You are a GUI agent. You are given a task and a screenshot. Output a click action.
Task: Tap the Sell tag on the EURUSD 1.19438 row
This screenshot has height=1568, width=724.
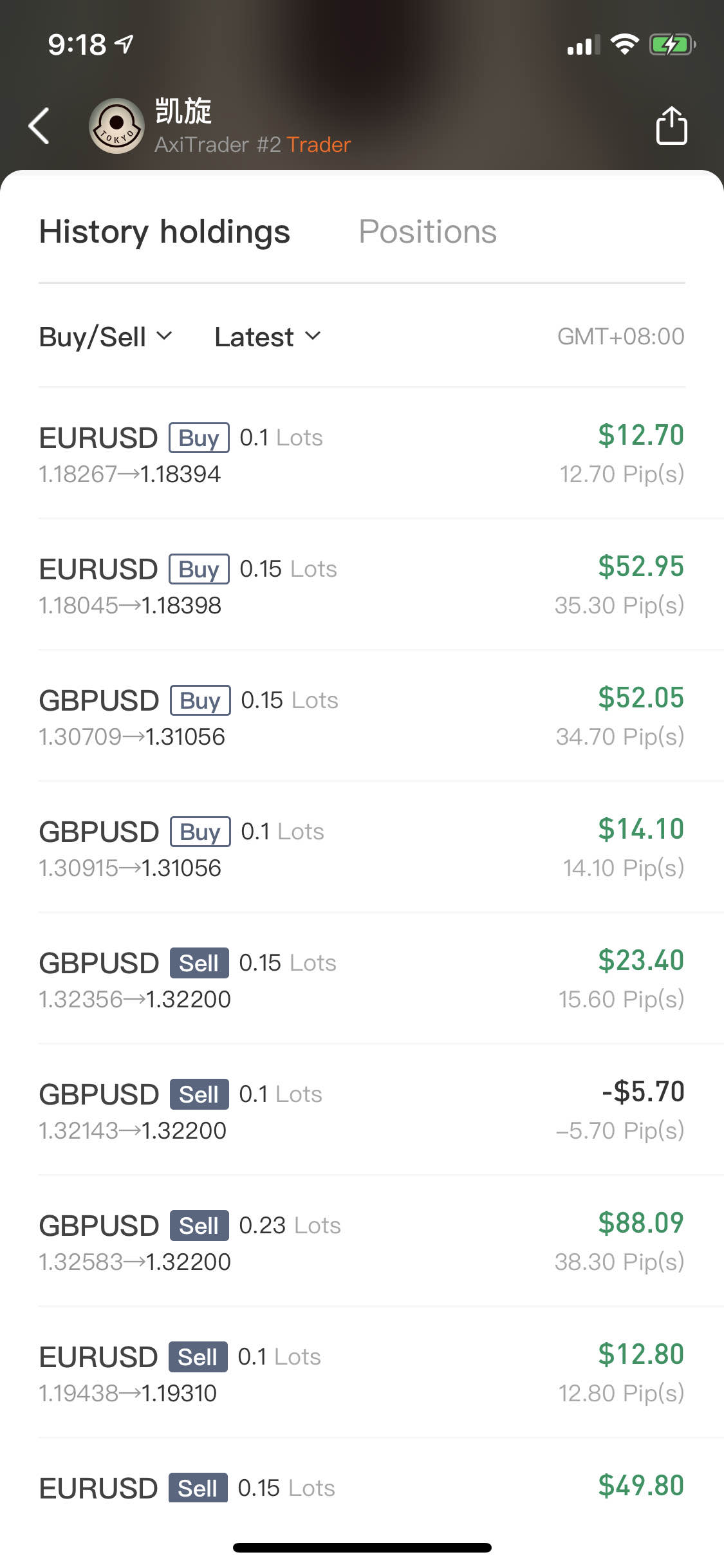[x=198, y=1357]
